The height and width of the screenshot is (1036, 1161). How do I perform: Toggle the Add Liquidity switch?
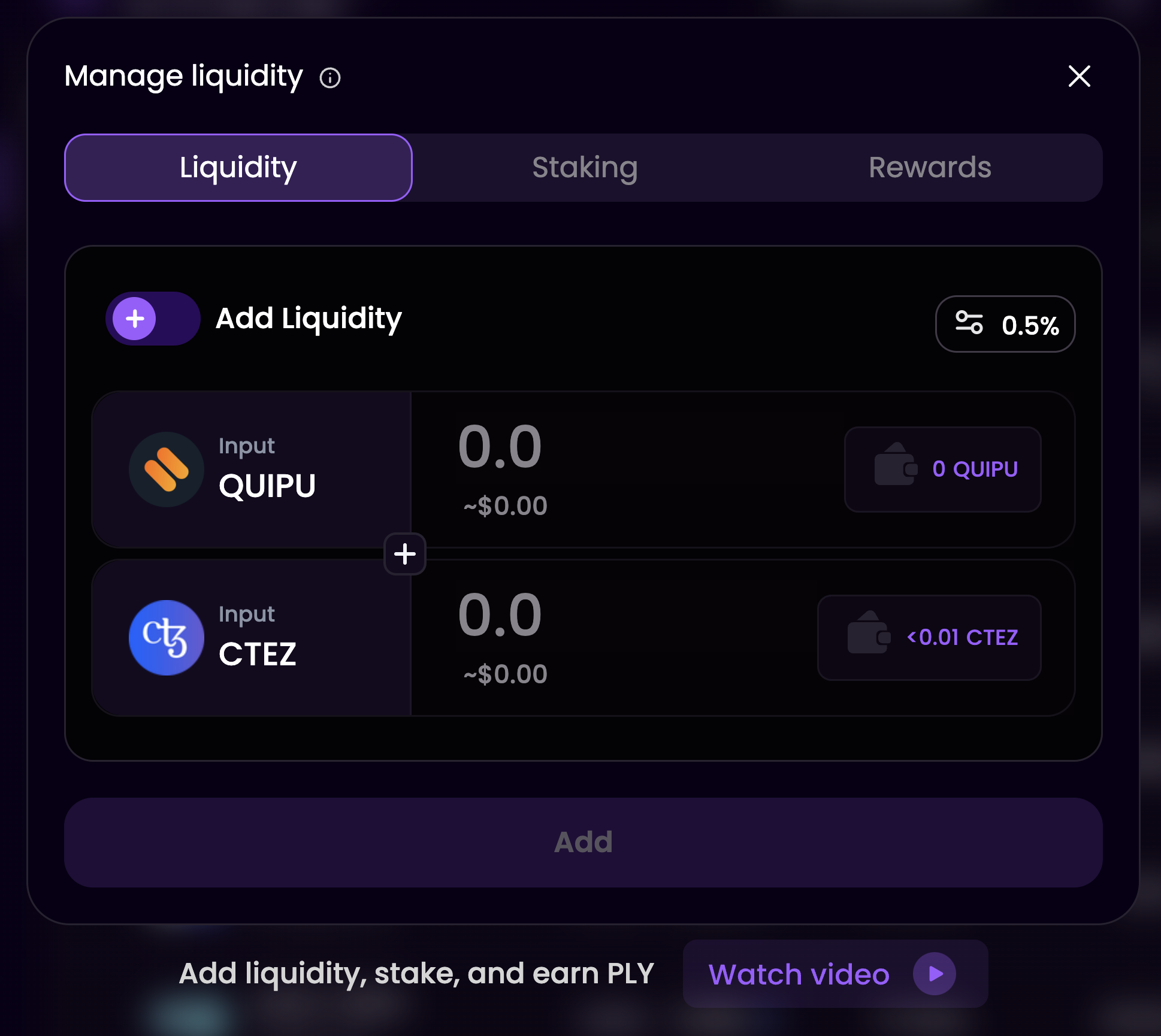tap(153, 319)
